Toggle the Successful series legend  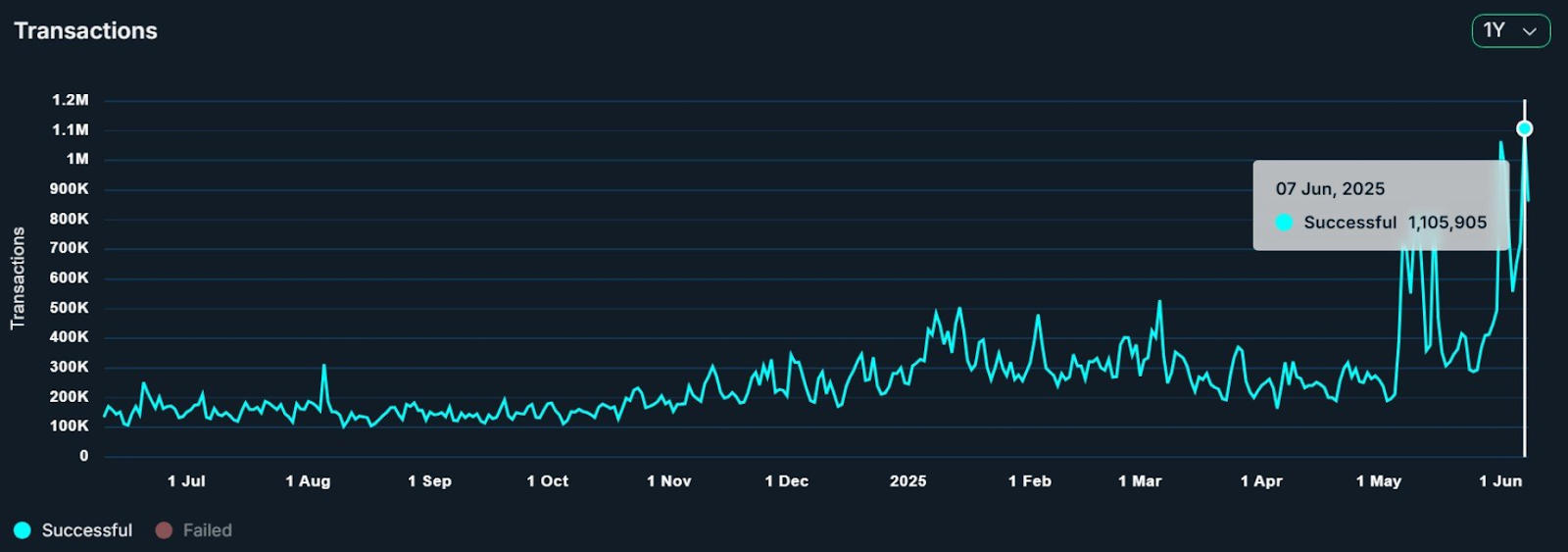coord(73,530)
